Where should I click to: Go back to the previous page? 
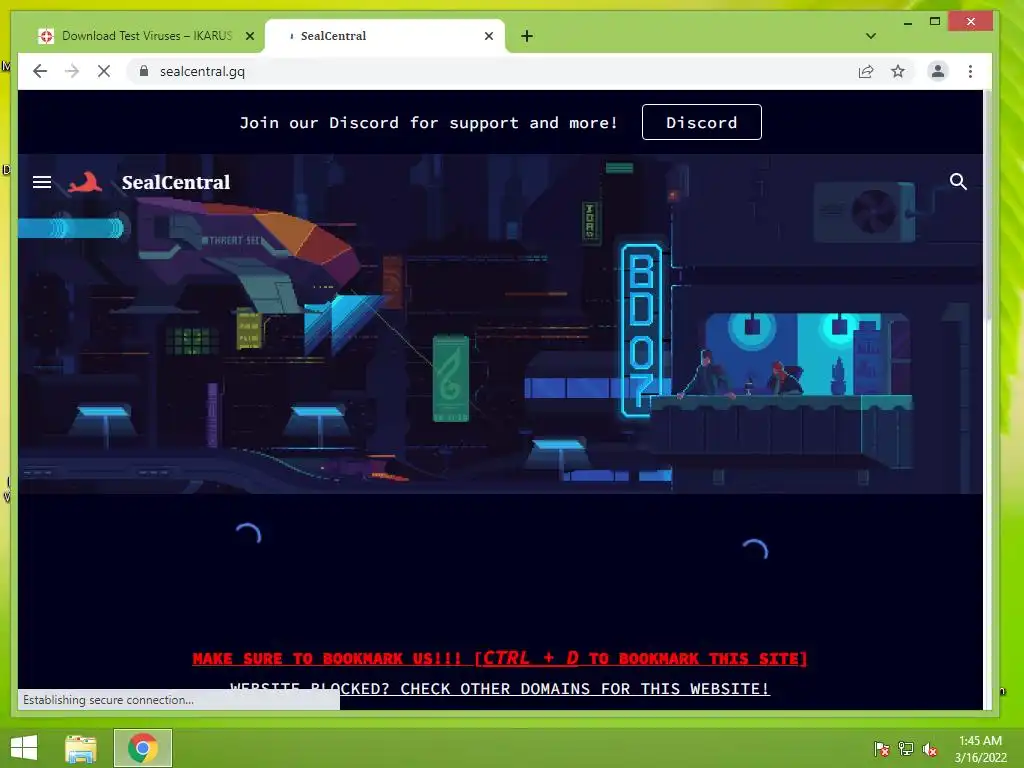tap(40, 71)
